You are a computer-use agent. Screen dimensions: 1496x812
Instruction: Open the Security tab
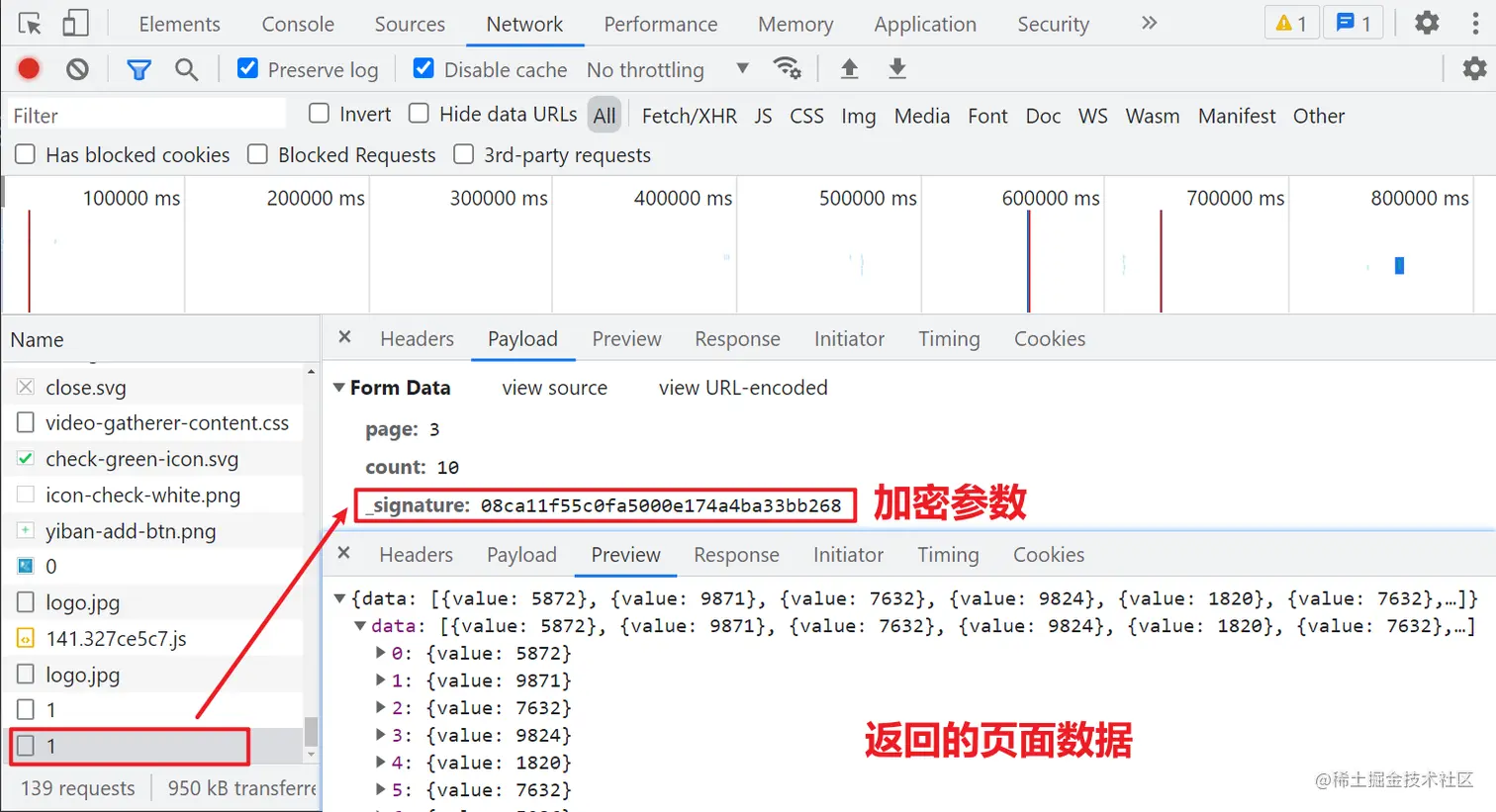click(1053, 24)
